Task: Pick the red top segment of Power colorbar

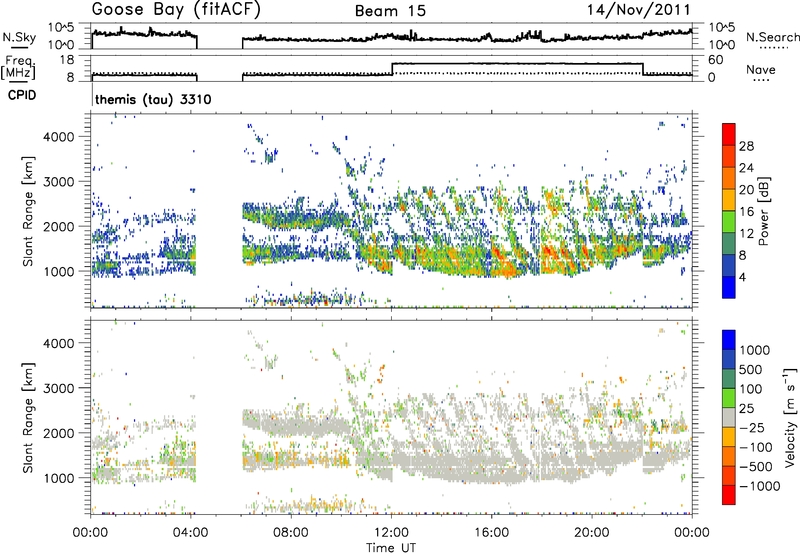Action: point(729,135)
